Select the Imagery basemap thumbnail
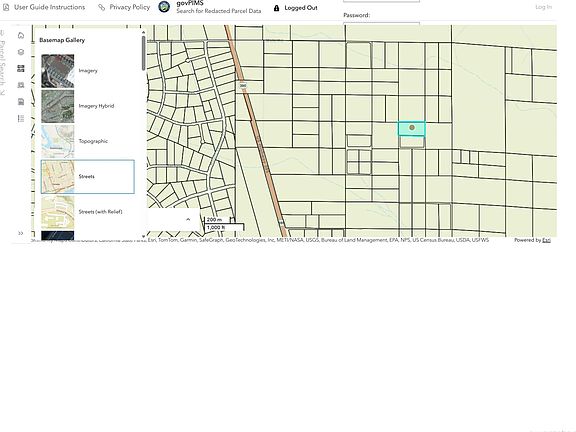 point(58,71)
